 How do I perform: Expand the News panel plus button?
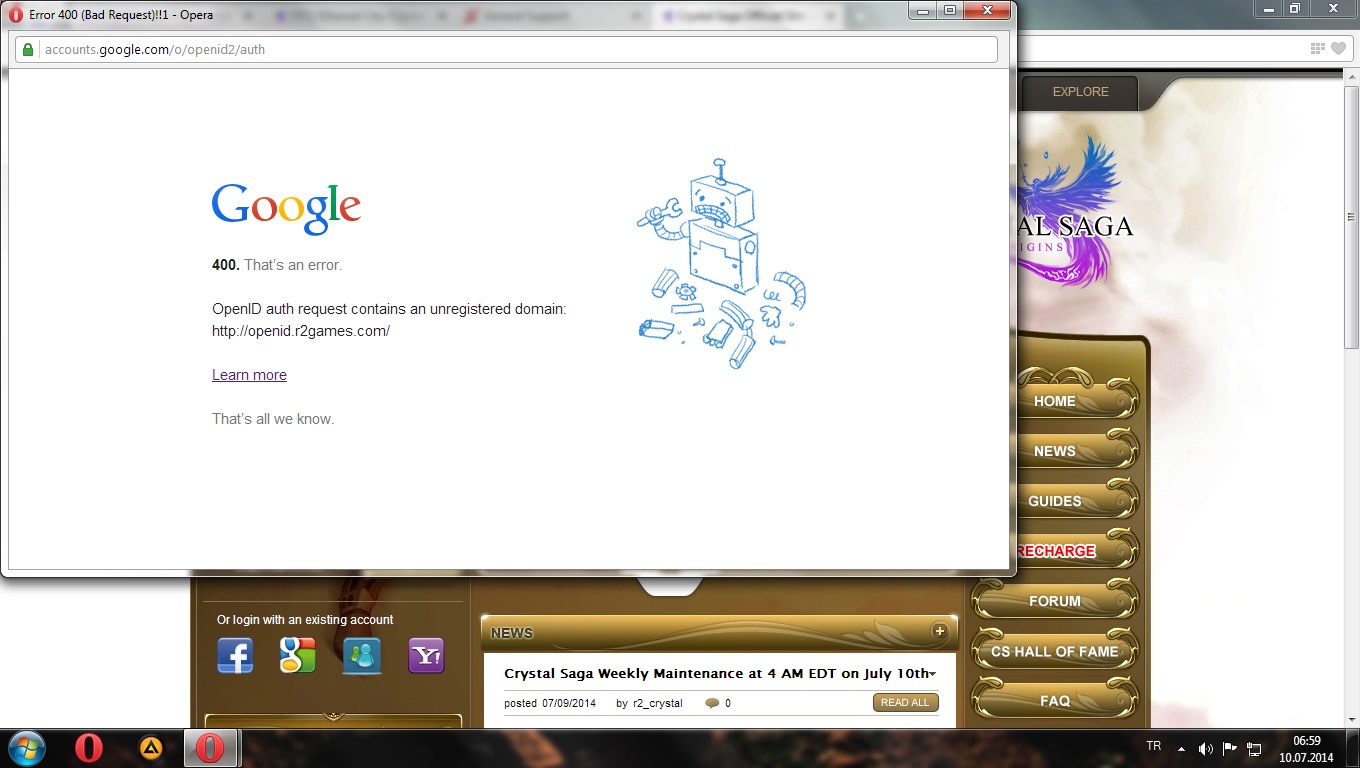coord(939,631)
